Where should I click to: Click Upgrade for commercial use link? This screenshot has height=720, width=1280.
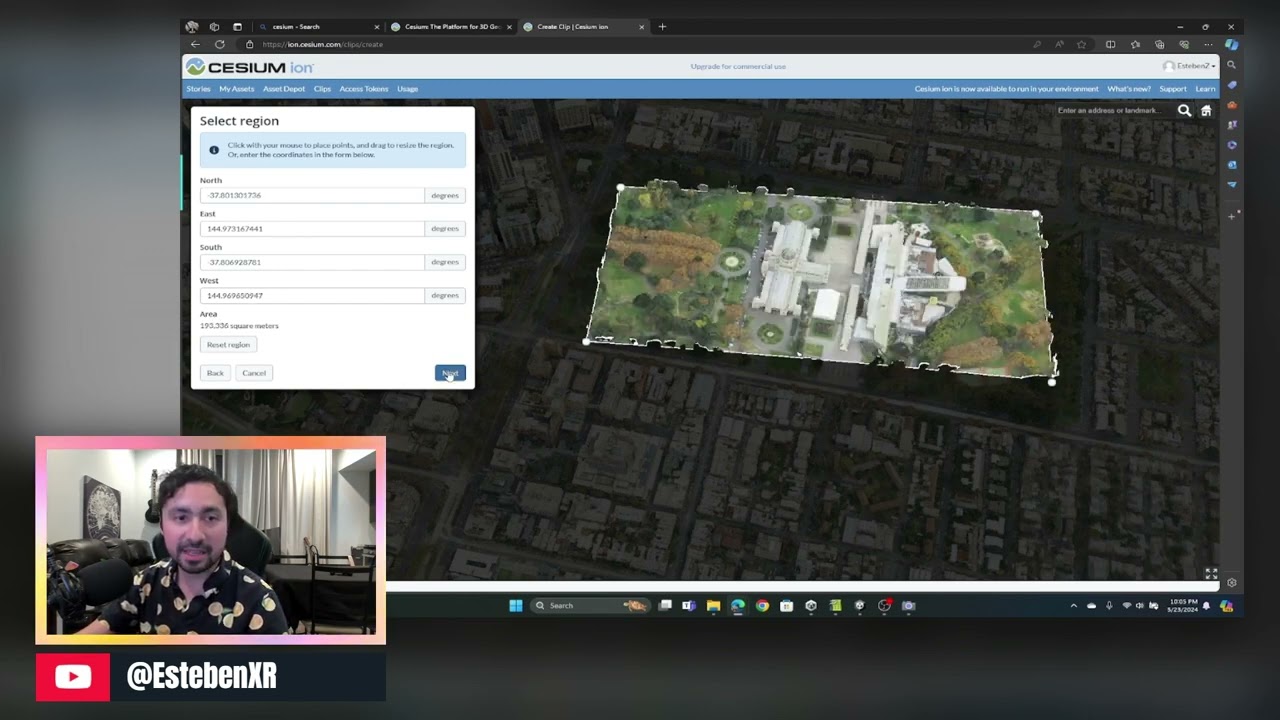738,66
